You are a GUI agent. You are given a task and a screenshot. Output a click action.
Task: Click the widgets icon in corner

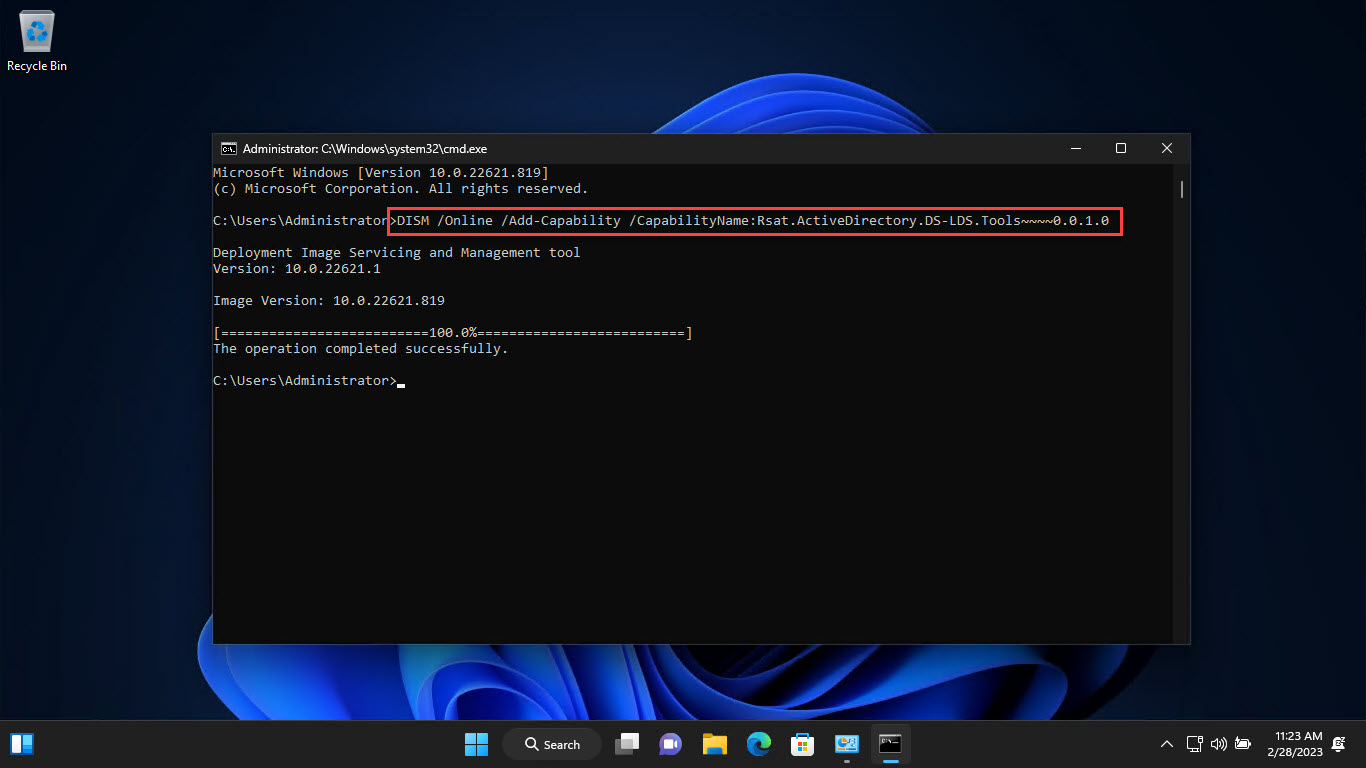point(21,743)
